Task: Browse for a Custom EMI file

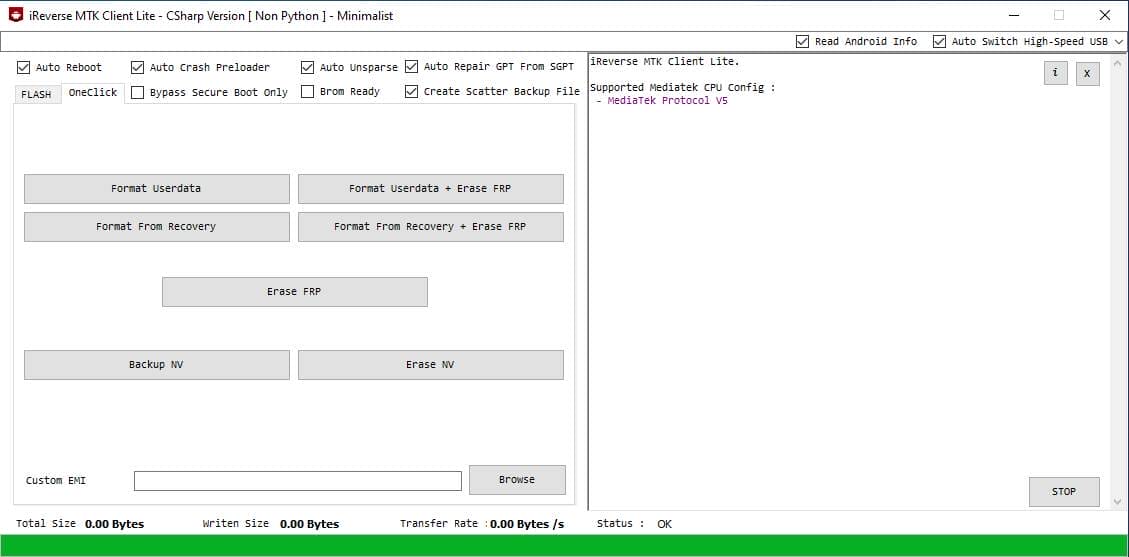Action: coord(517,479)
